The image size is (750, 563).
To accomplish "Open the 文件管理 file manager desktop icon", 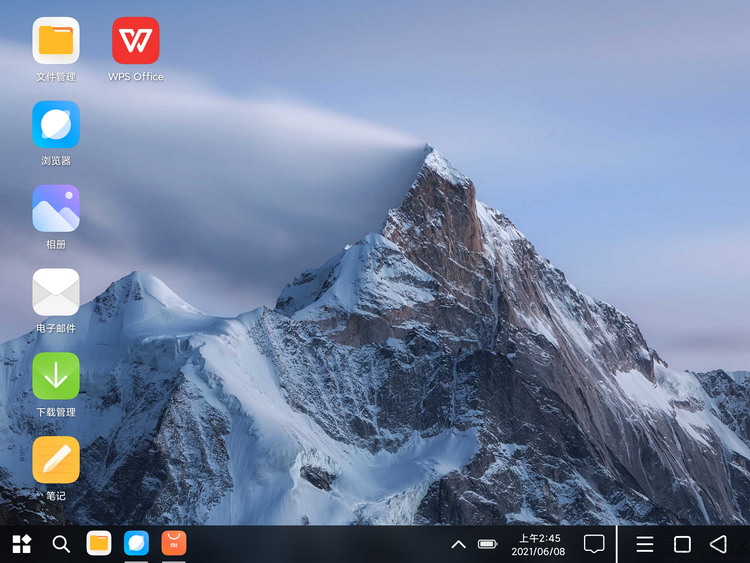I will (56, 41).
